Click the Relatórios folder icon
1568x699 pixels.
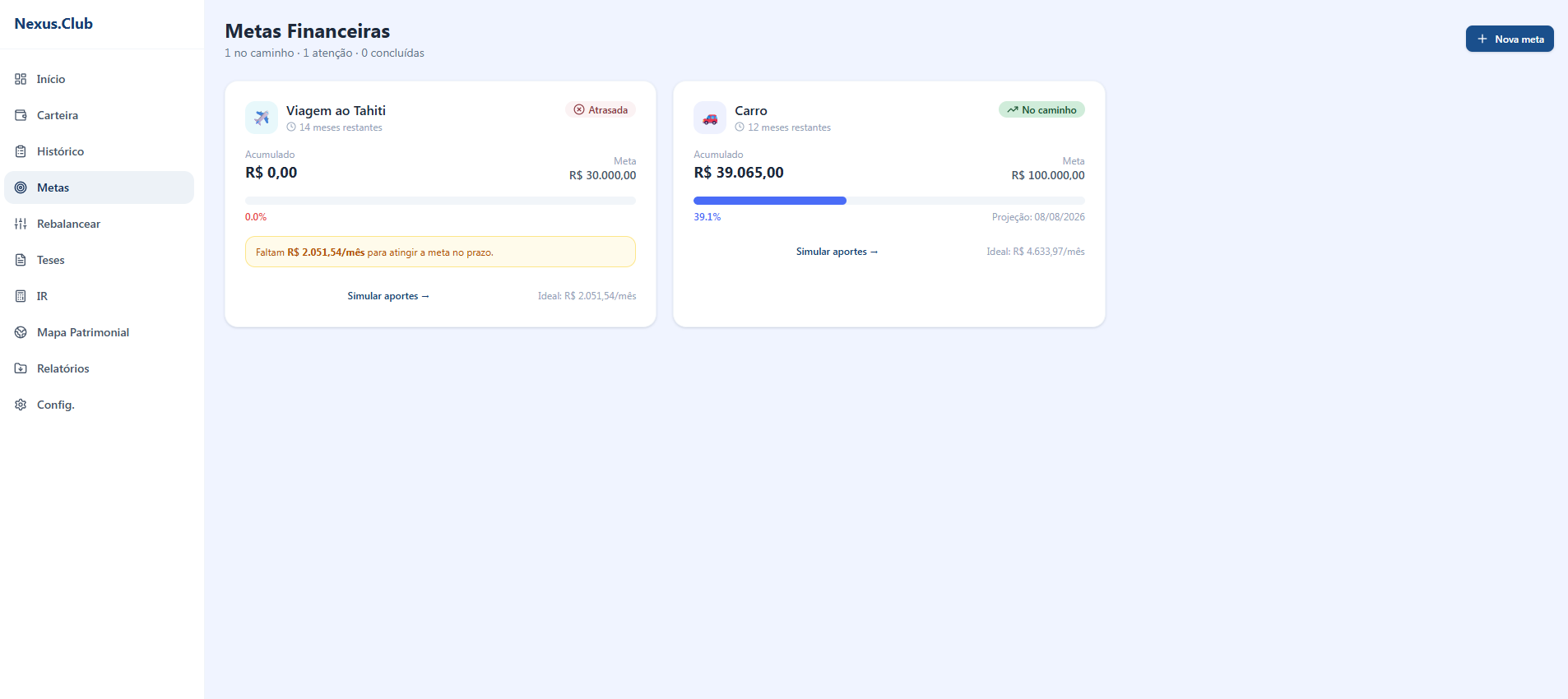click(x=21, y=368)
